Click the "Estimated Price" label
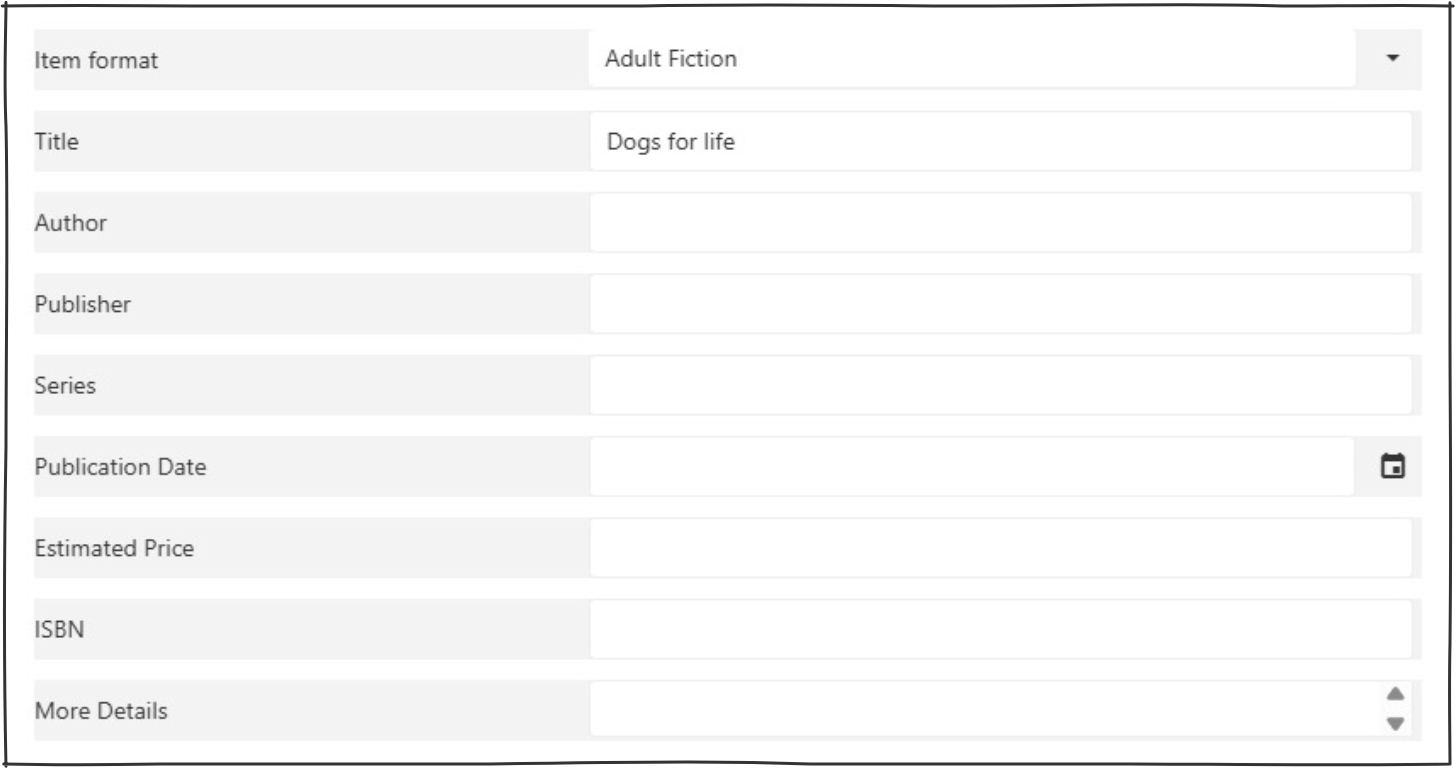 tap(114, 548)
